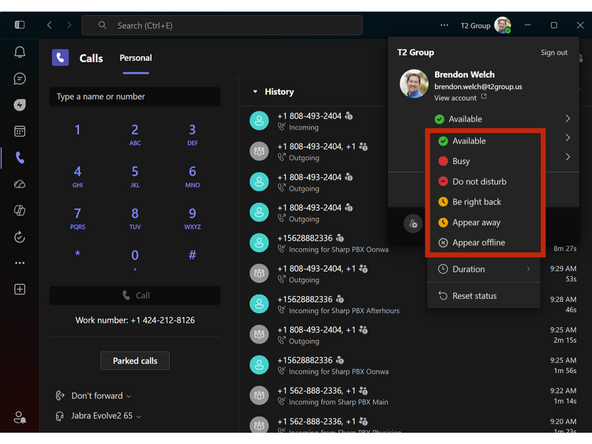Toggle the navigation panel icon at top-left
The height and width of the screenshot is (444, 592).
tap(20, 25)
